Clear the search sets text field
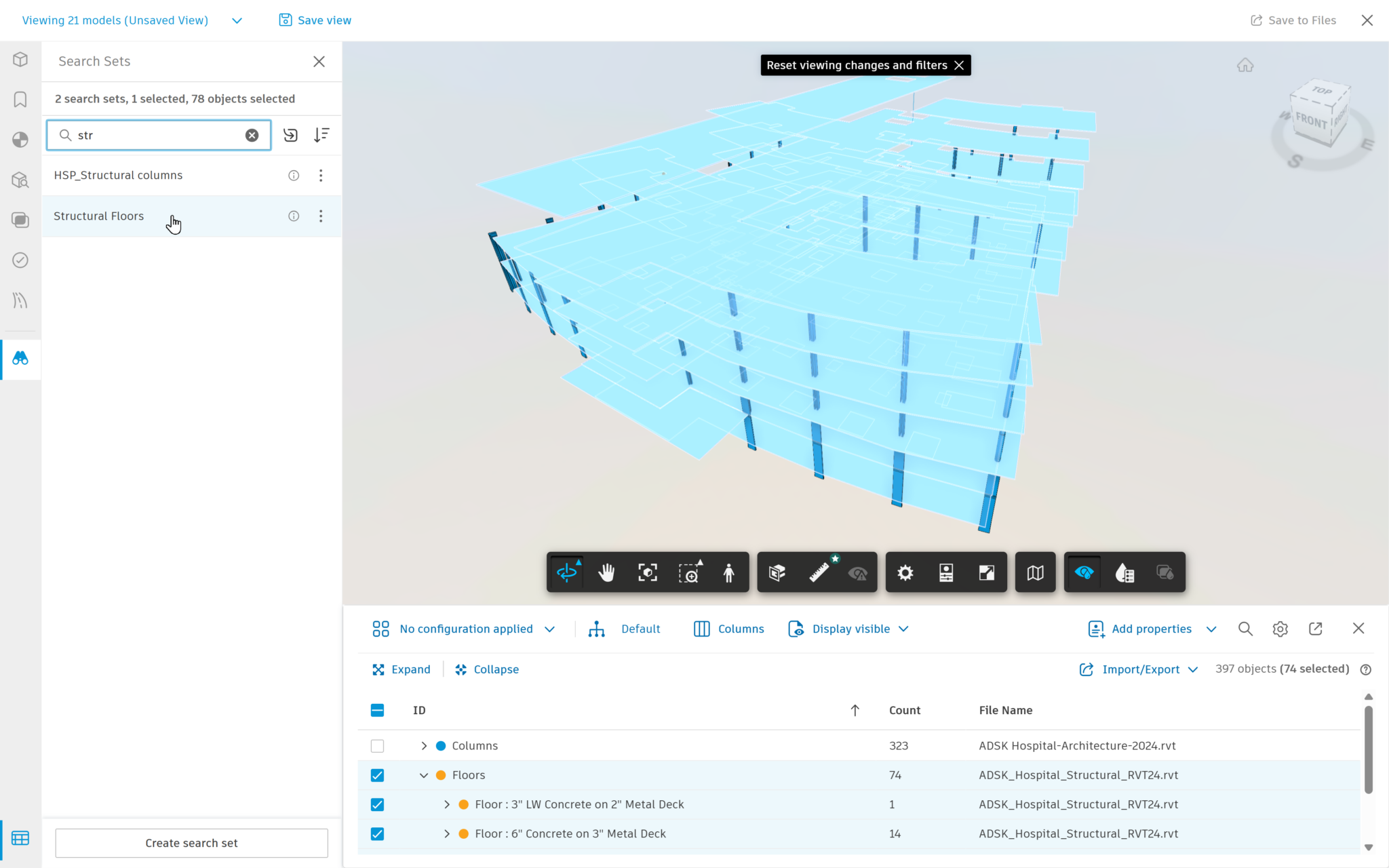The height and width of the screenshot is (868, 1389). (x=252, y=135)
